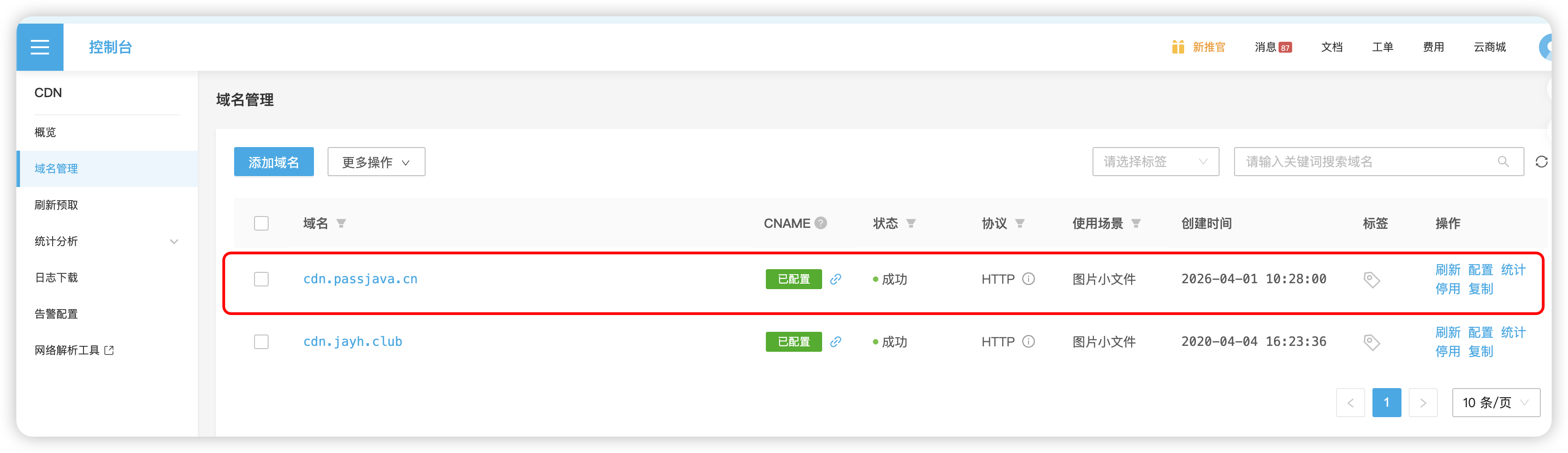Viewport: 1568px width, 453px height.
Task: Open 日志下载 in the sidebar
Action: [x=56, y=278]
